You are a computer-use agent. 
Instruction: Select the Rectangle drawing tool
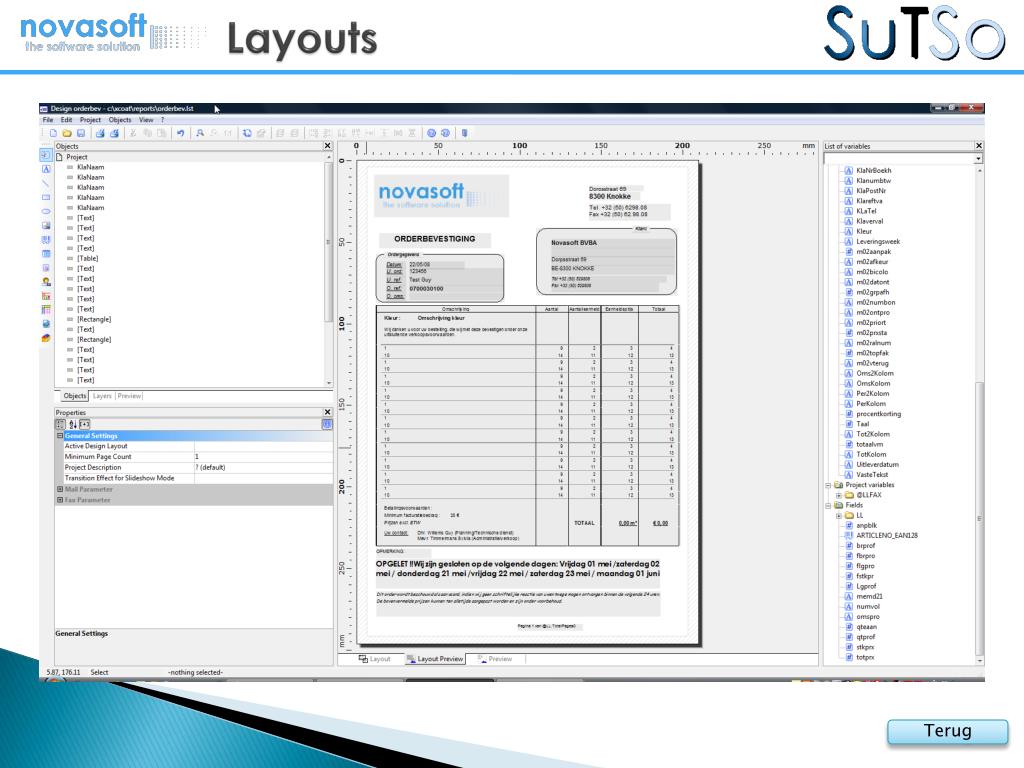[x=46, y=197]
